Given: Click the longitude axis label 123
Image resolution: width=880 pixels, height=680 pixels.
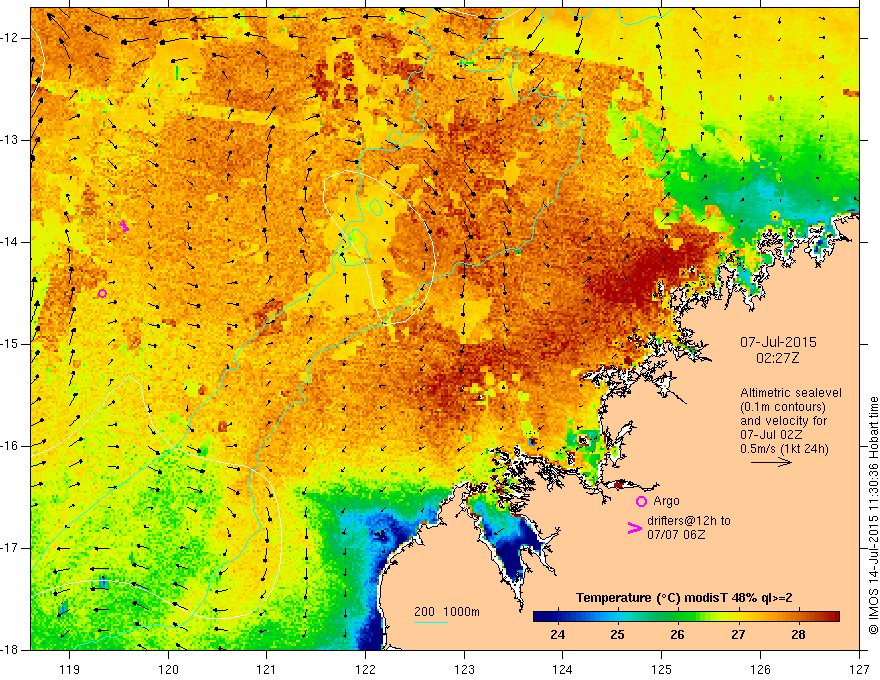Looking at the screenshot, I should [x=464, y=669].
